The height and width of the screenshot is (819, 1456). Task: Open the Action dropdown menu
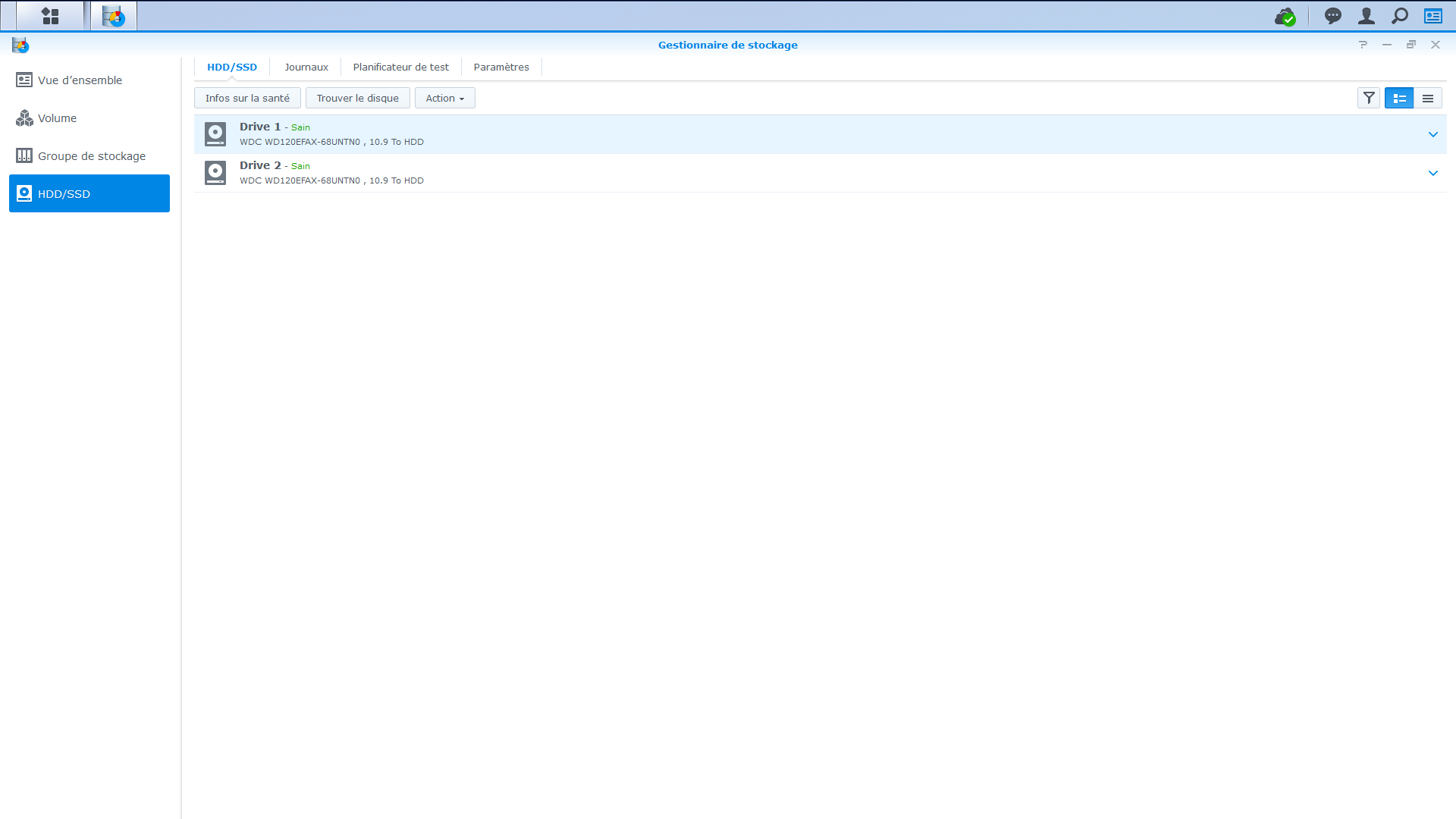445,98
